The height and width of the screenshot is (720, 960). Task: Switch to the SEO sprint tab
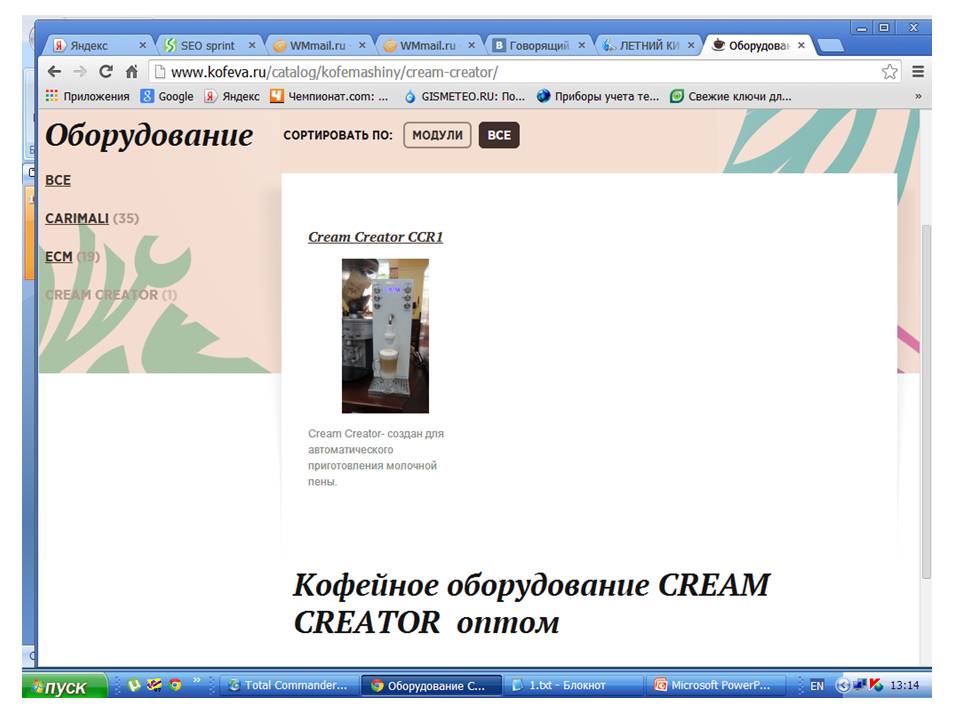click(x=208, y=45)
